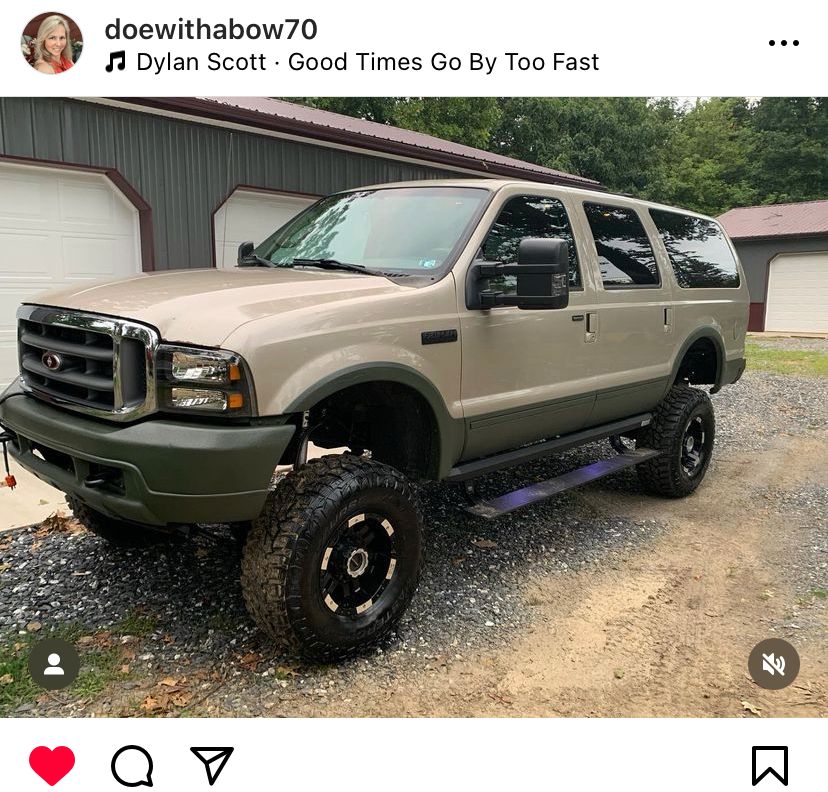Tap the truck's rear wheel

[678, 441]
